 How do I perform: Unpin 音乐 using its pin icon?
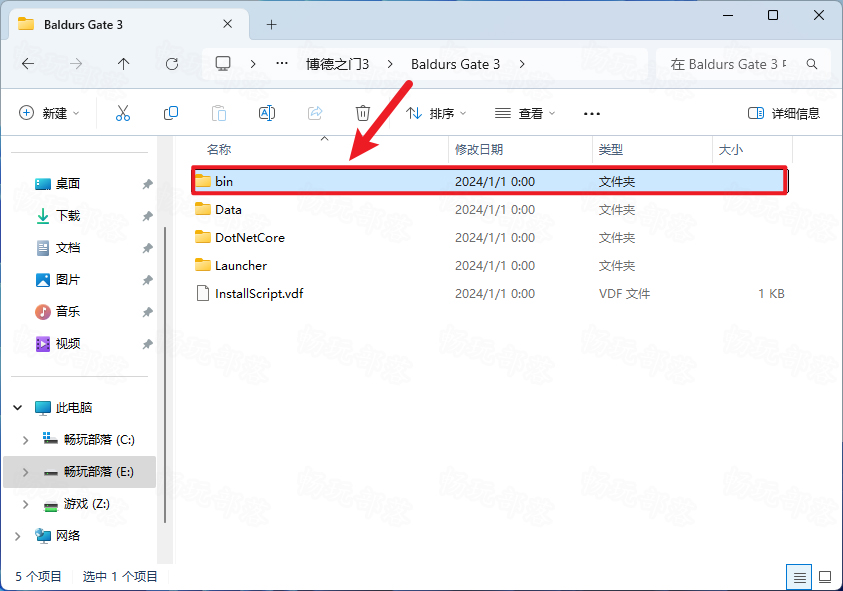(x=147, y=312)
